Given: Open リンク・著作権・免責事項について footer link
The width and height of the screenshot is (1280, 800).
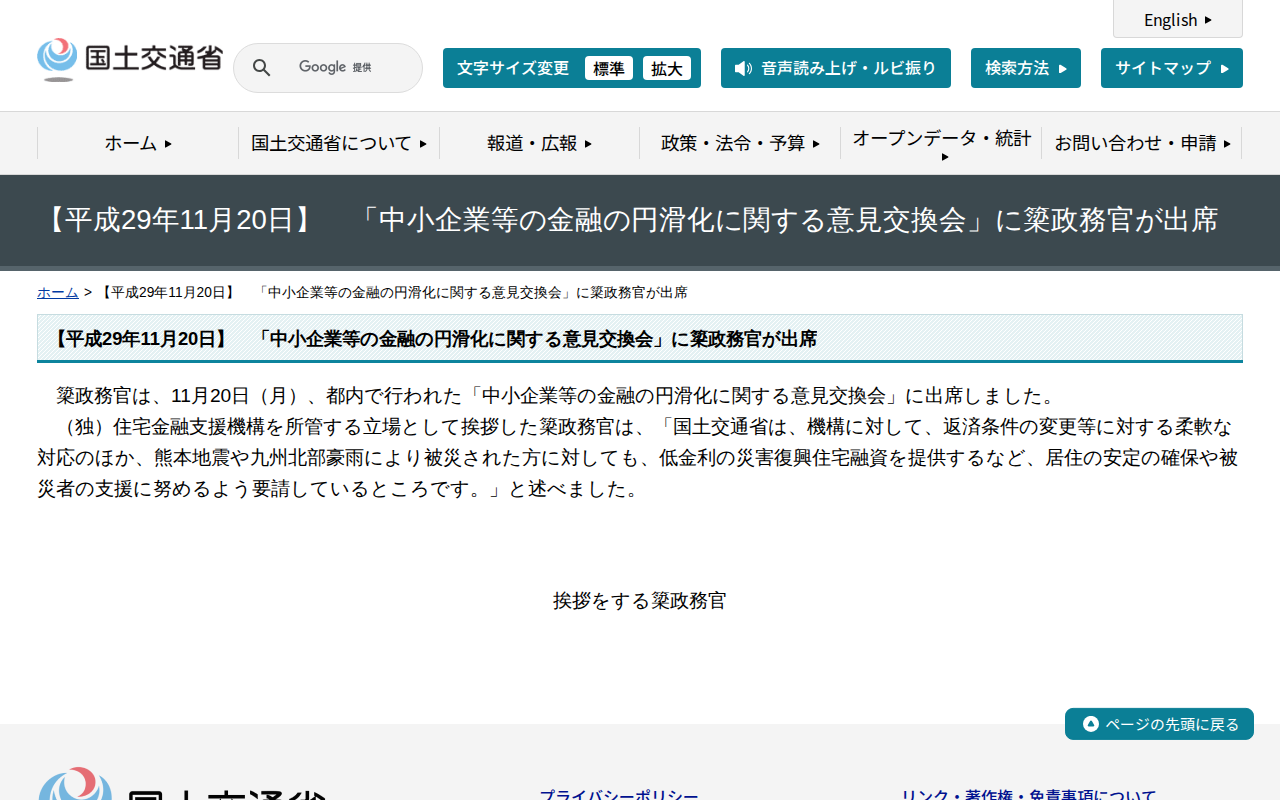Looking at the screenshot, I should 1028,796.
